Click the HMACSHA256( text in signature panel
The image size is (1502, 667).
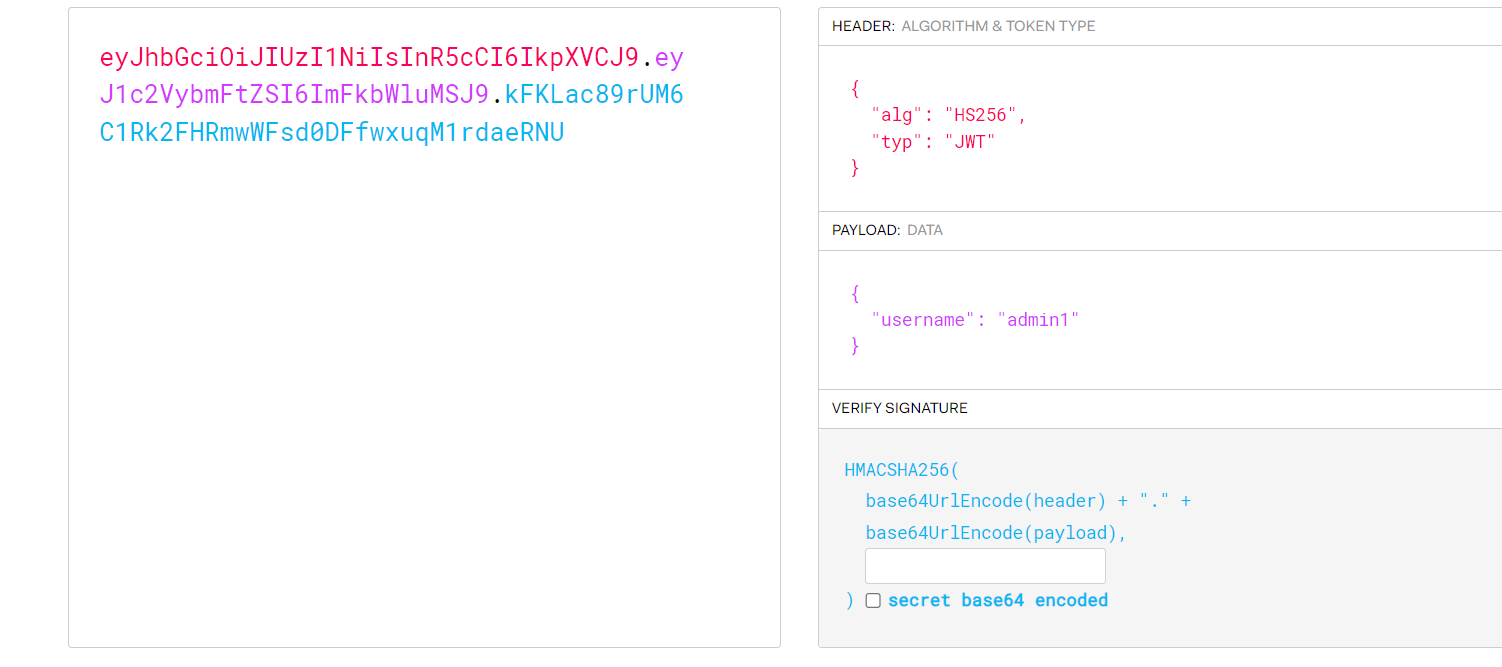901,470
